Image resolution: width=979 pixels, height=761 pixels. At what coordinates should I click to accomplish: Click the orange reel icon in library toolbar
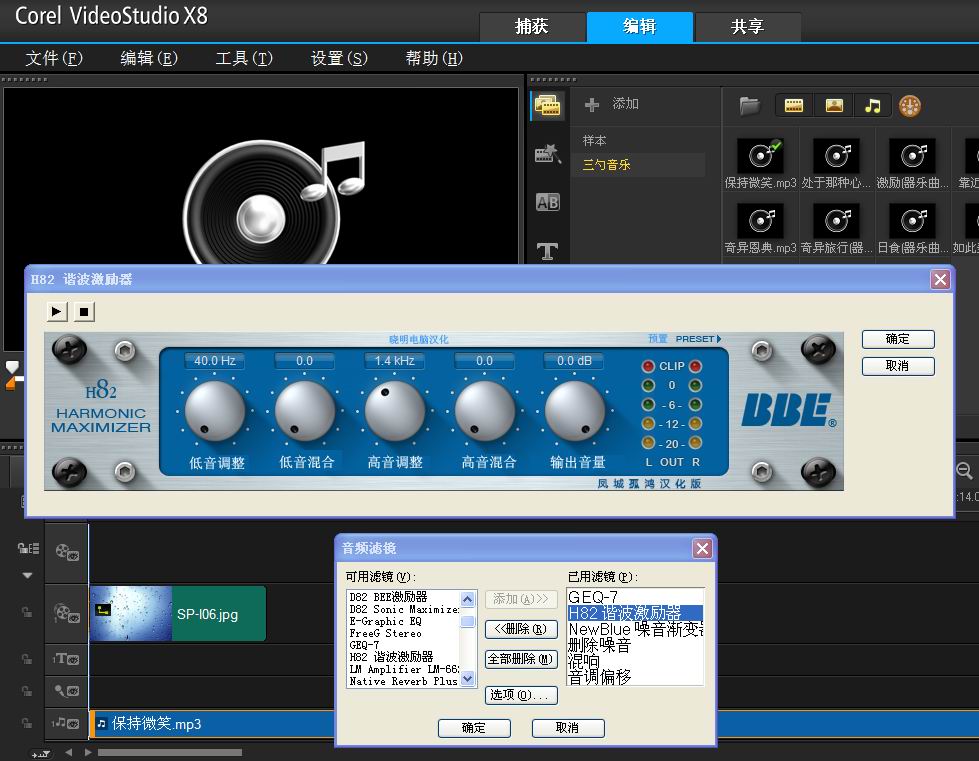910,106
